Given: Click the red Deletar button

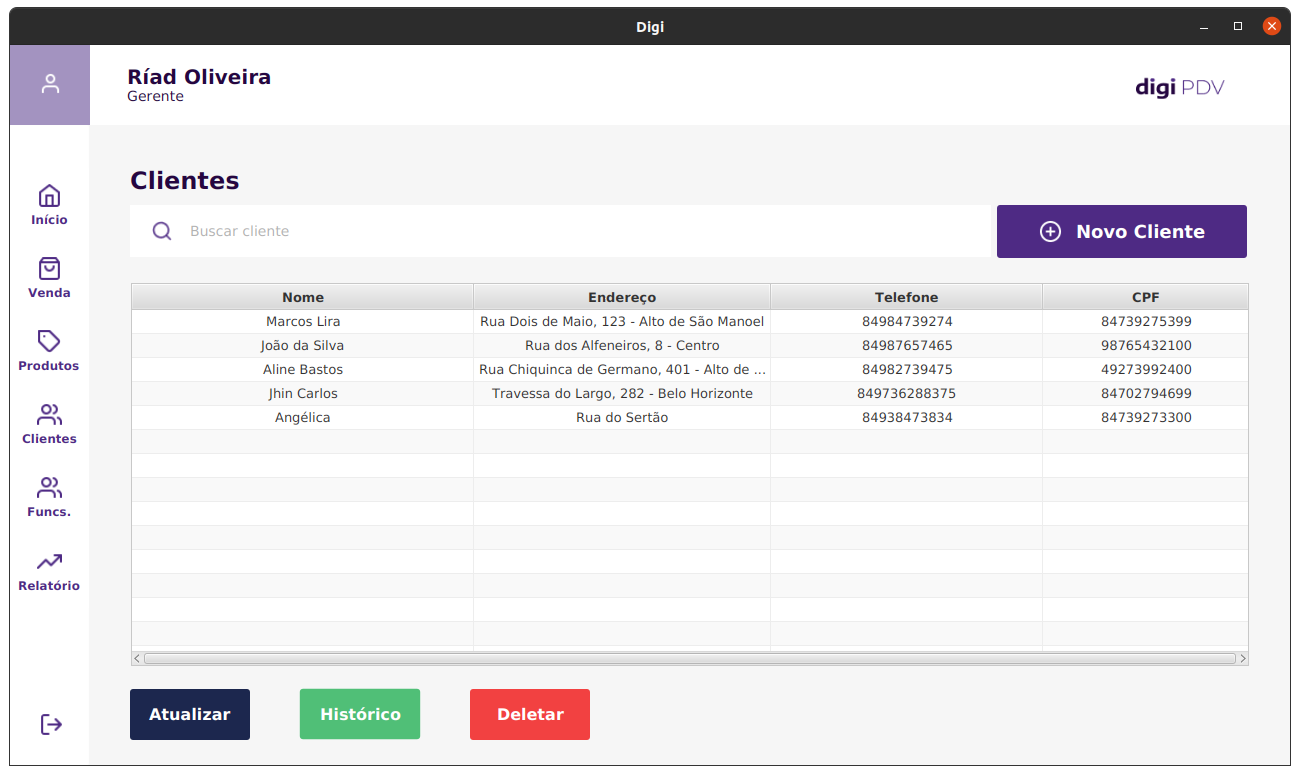Looking at the screenshot, I should [x=530, y=714].
